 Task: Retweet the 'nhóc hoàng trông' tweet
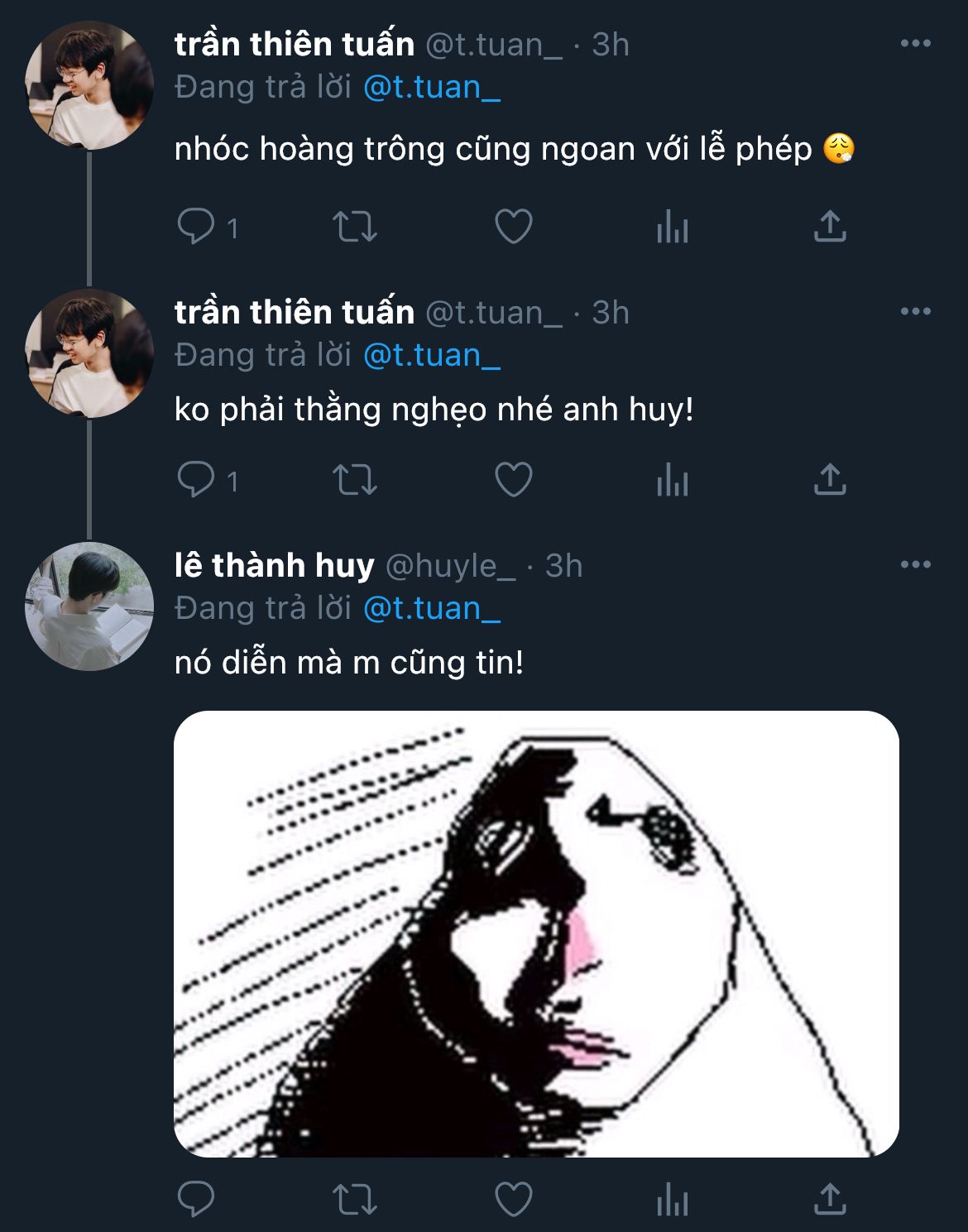354,226
